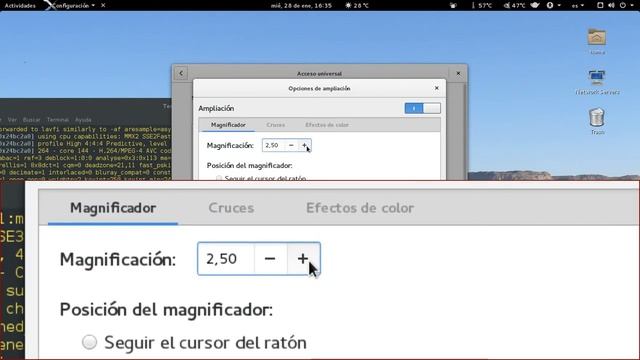Click the sun weather icon in top bar
Viewport: 640px width, 360px height.
coord(348,5)
